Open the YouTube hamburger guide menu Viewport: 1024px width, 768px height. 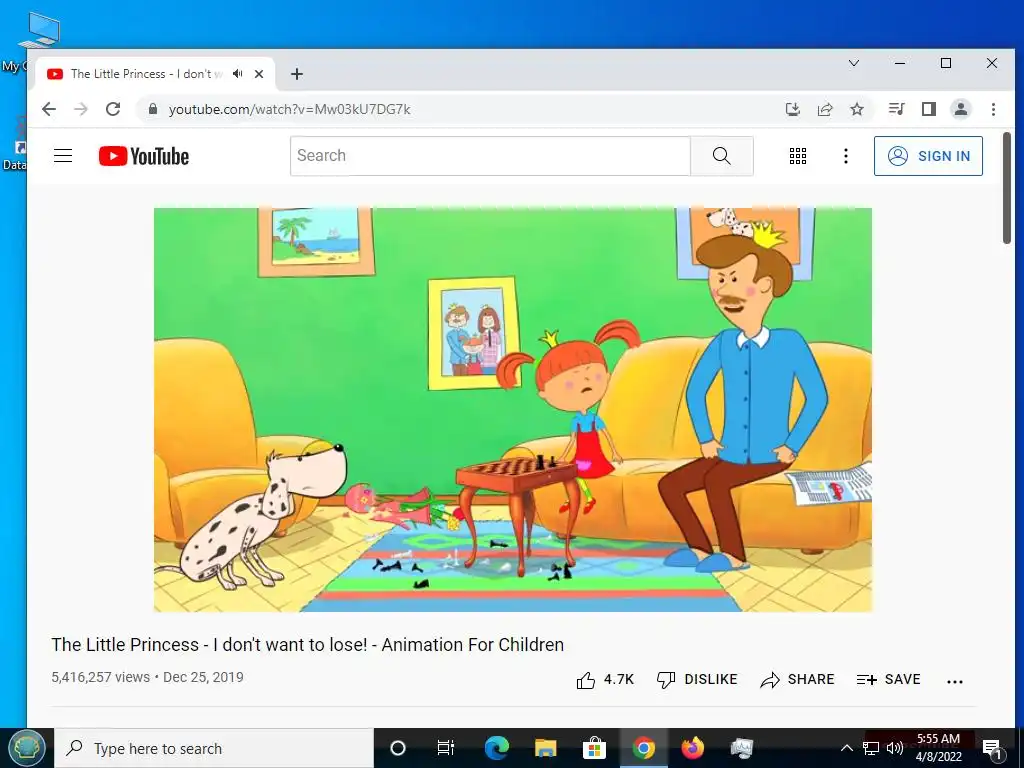pyautogui.click(x=63, y=155)
